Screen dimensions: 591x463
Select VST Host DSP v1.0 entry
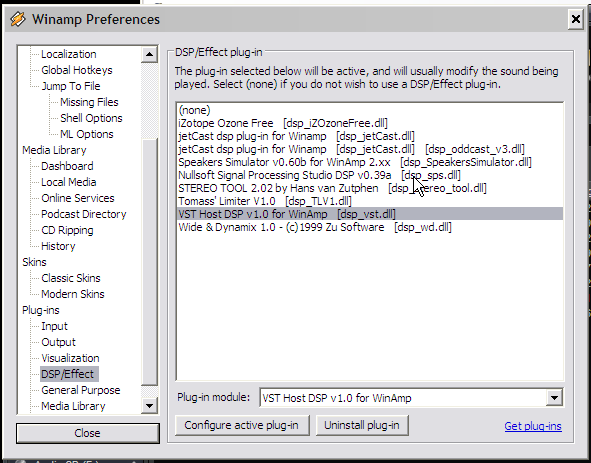click(370, 214)
